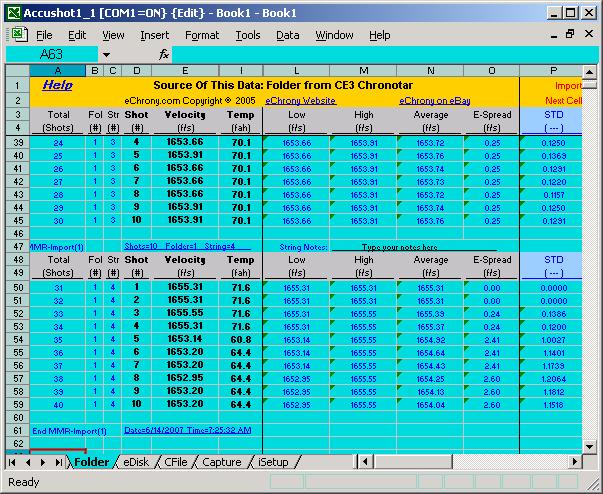Go to first sheet tab arrow
Viewport: 603px width, 494px height.
pos(12,462)
